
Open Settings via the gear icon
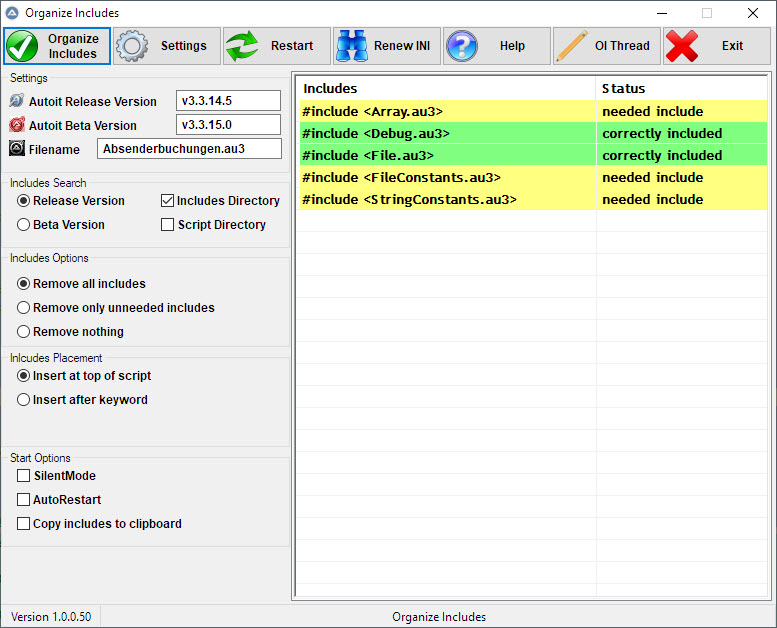132,46
